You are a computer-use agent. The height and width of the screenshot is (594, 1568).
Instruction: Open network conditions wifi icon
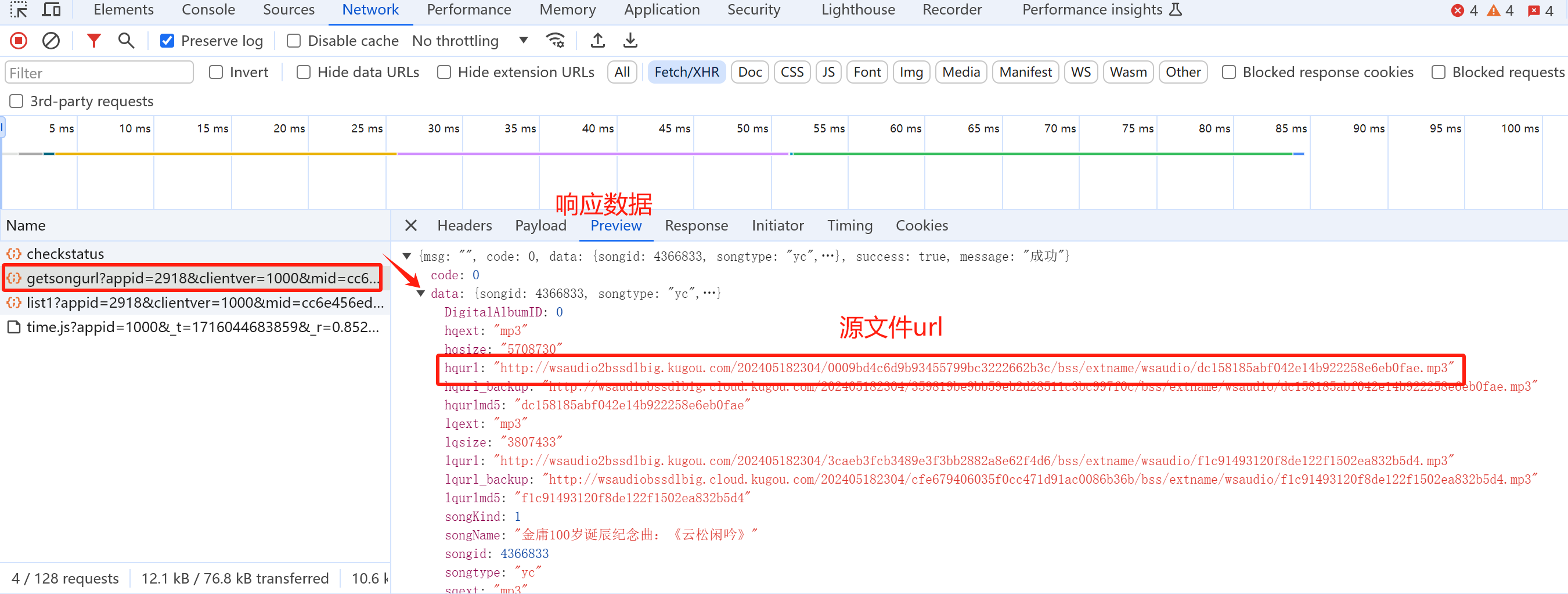point(555,41)
